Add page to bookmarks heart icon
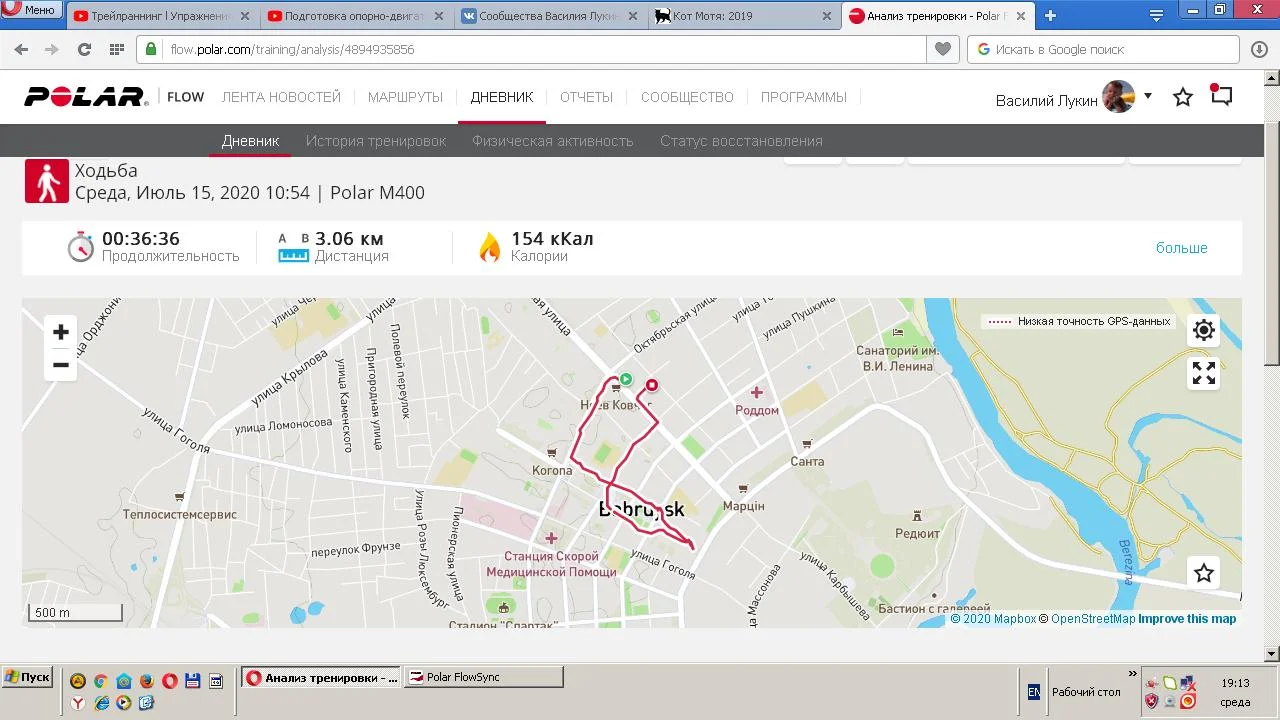Viewport: 1280px width, 720px height. (x=942, y=49)
